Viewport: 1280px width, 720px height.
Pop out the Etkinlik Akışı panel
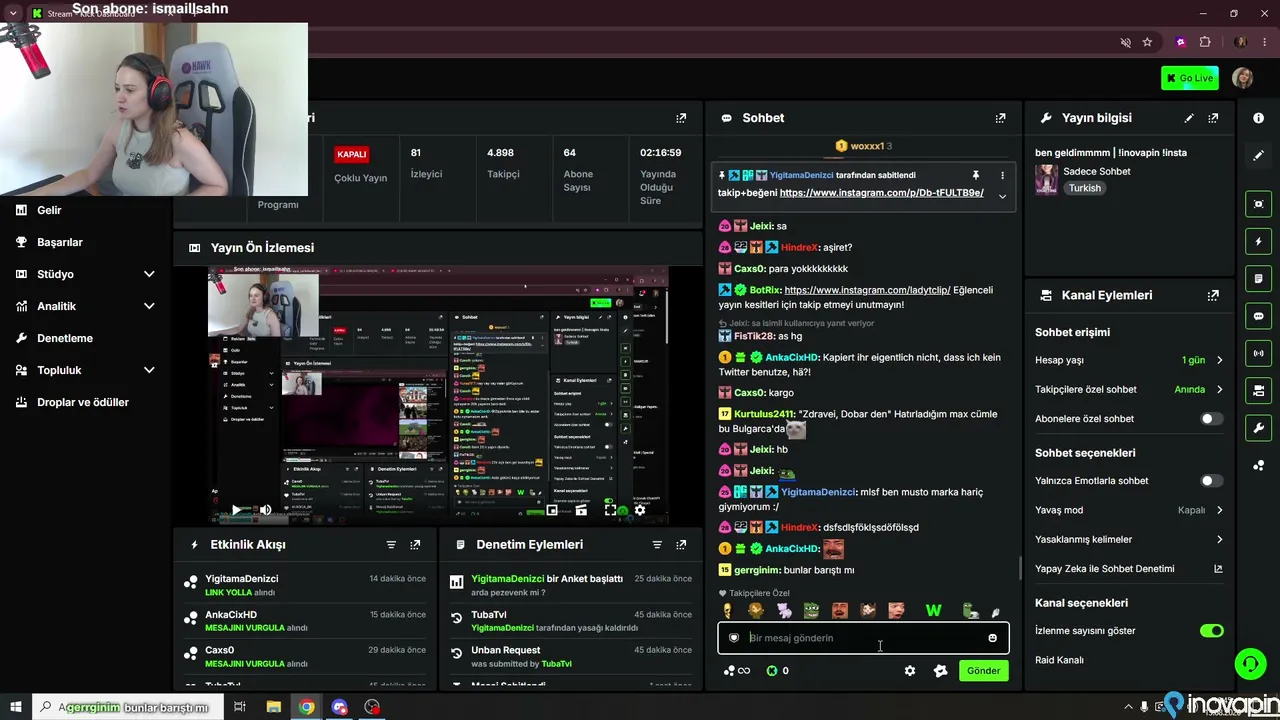(x=415, y=545)
